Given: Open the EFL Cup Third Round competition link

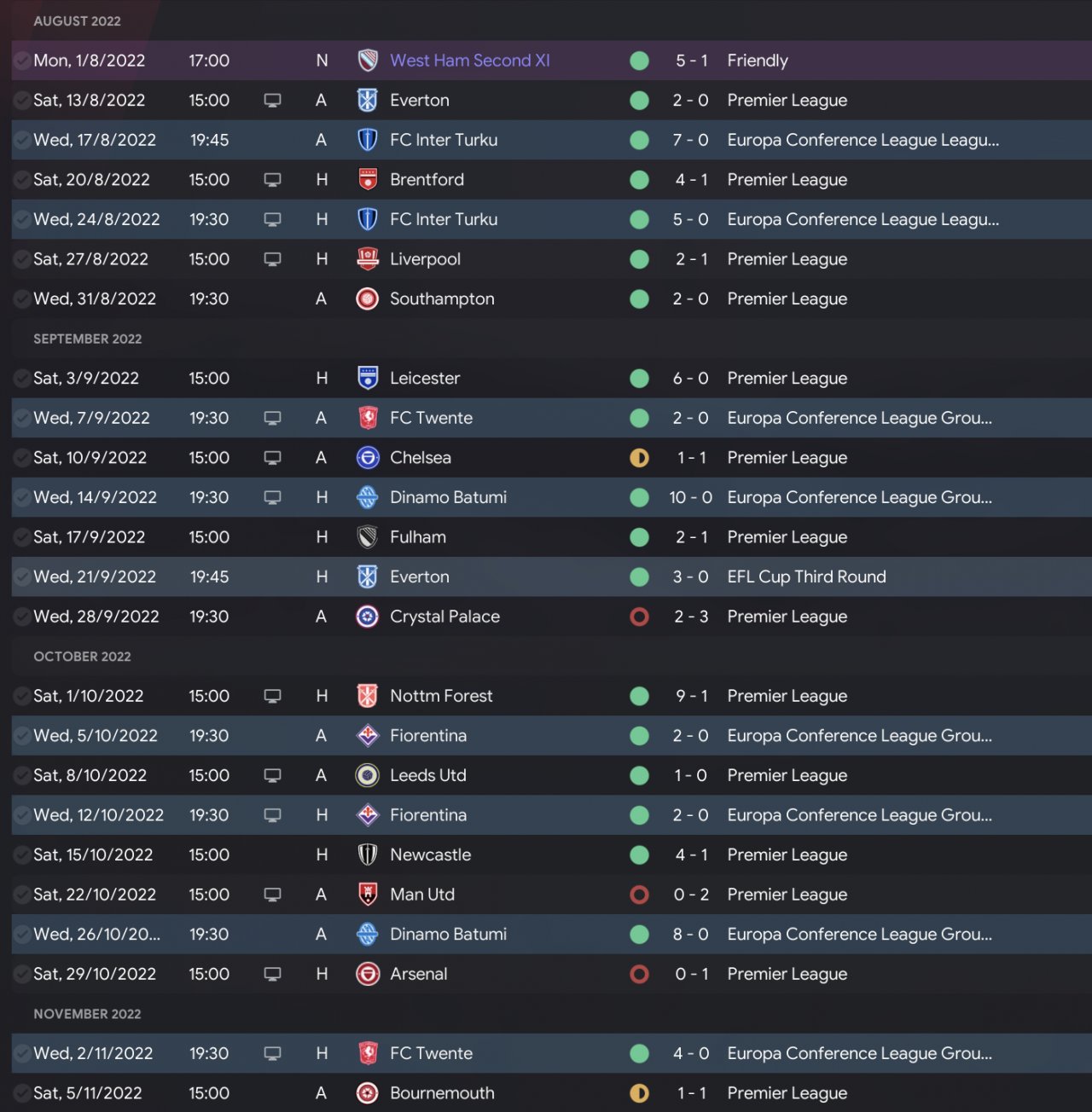Looking at the screenshot, I should [806, 577].
